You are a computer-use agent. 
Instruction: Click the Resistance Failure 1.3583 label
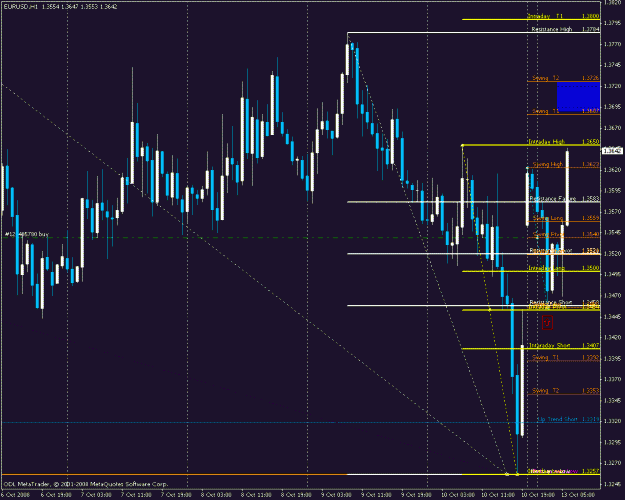[x=564, y=199]
